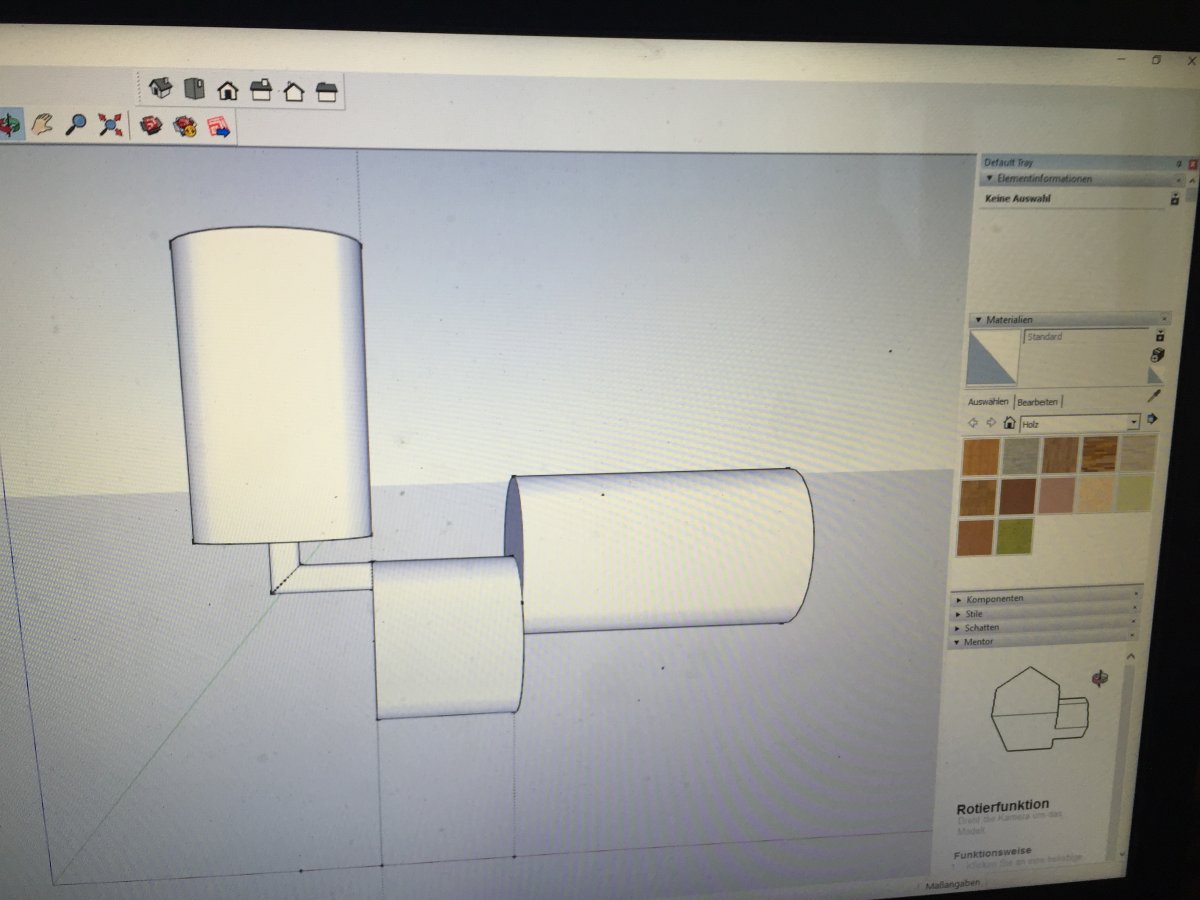The image size is (1200, 900).
Task: Click the Create Material icon
Action: [1158, 355]
